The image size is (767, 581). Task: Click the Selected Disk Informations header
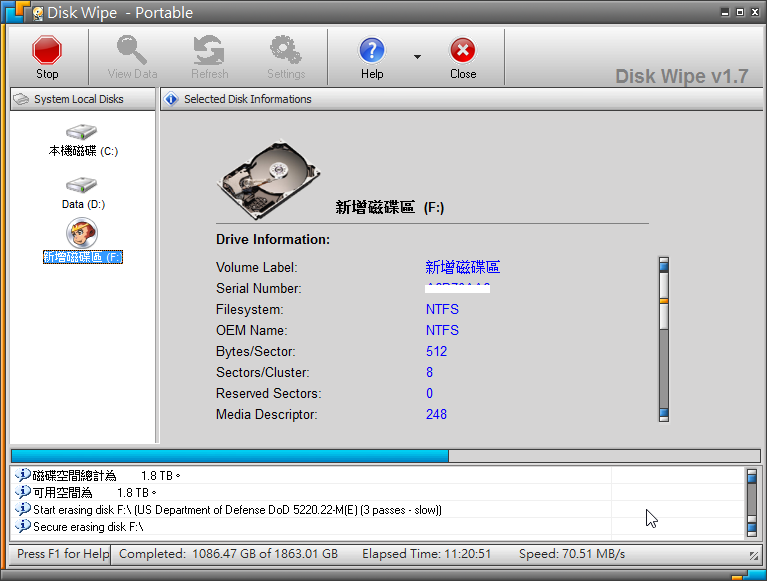247,99
